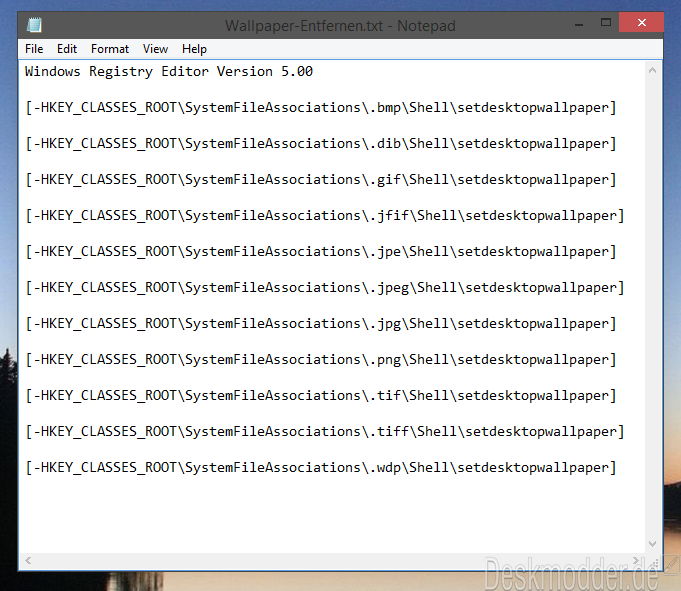681x591 pixels.
Task: Click the vertical scrollbar up arrow
Action: [x=652, y=70]
